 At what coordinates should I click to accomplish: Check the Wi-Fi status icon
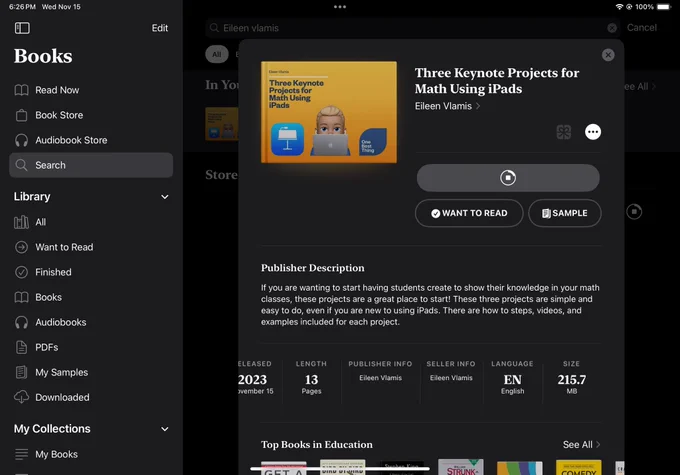[x=619, y=7]
